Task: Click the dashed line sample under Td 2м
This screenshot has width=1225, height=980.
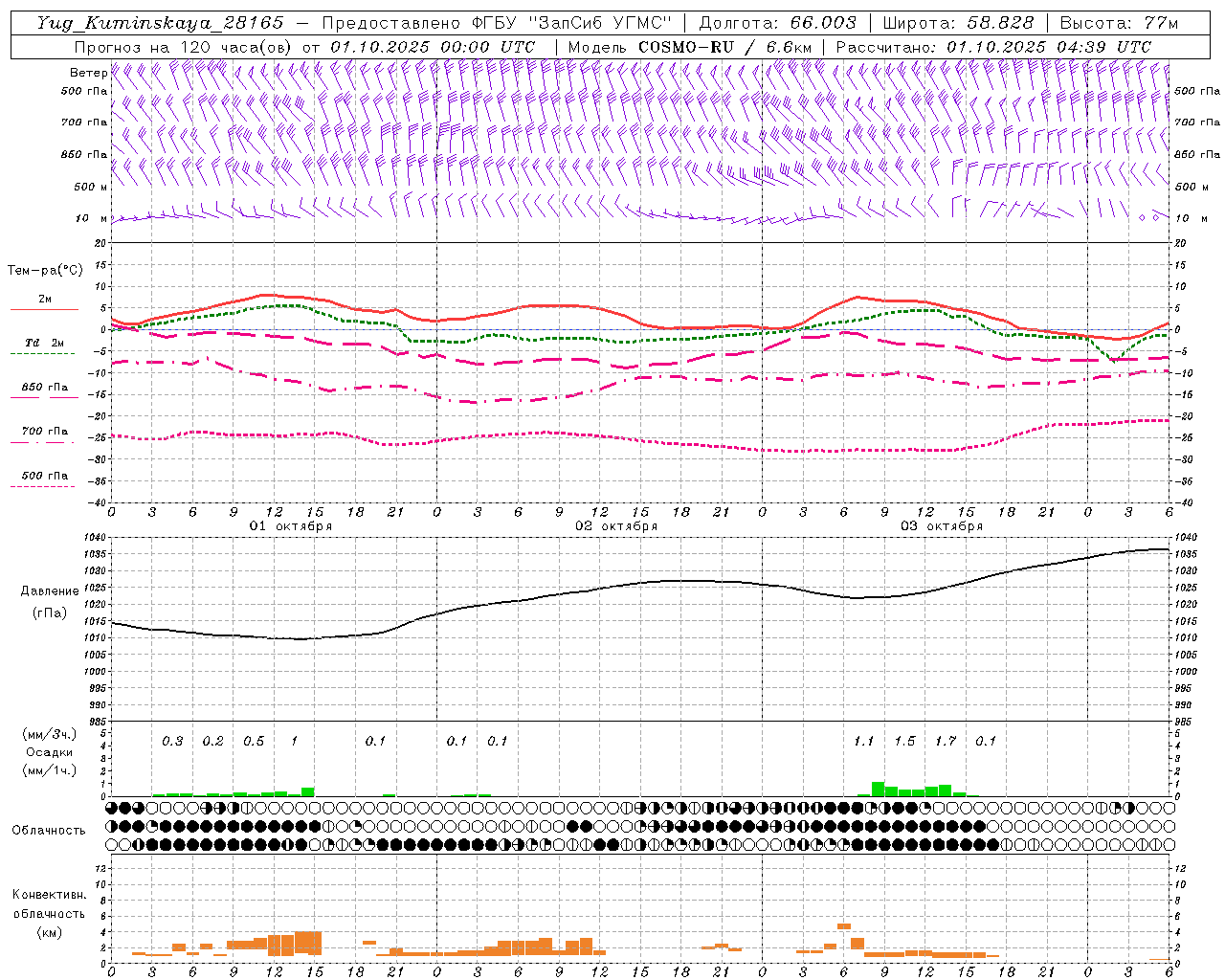Action: point(43,353)
